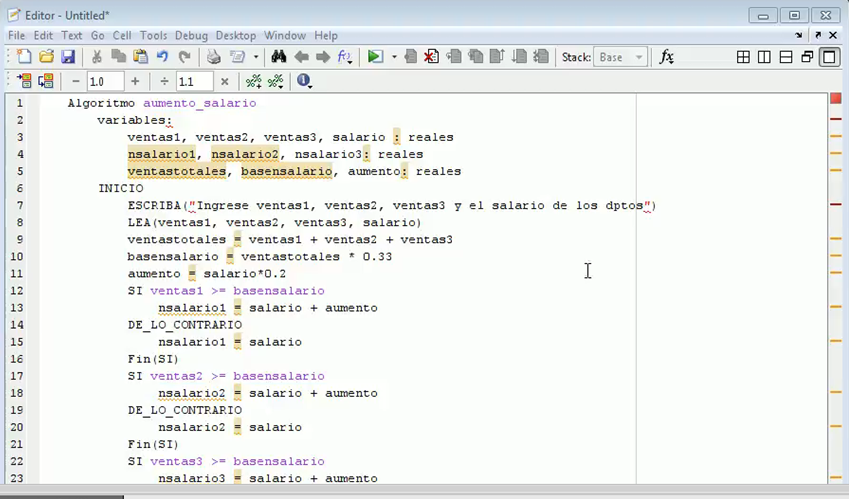The width and height of the screenshot is (849, 499).
Task: Click the debug Step Out icon
Action: click(x=497, y=57)
